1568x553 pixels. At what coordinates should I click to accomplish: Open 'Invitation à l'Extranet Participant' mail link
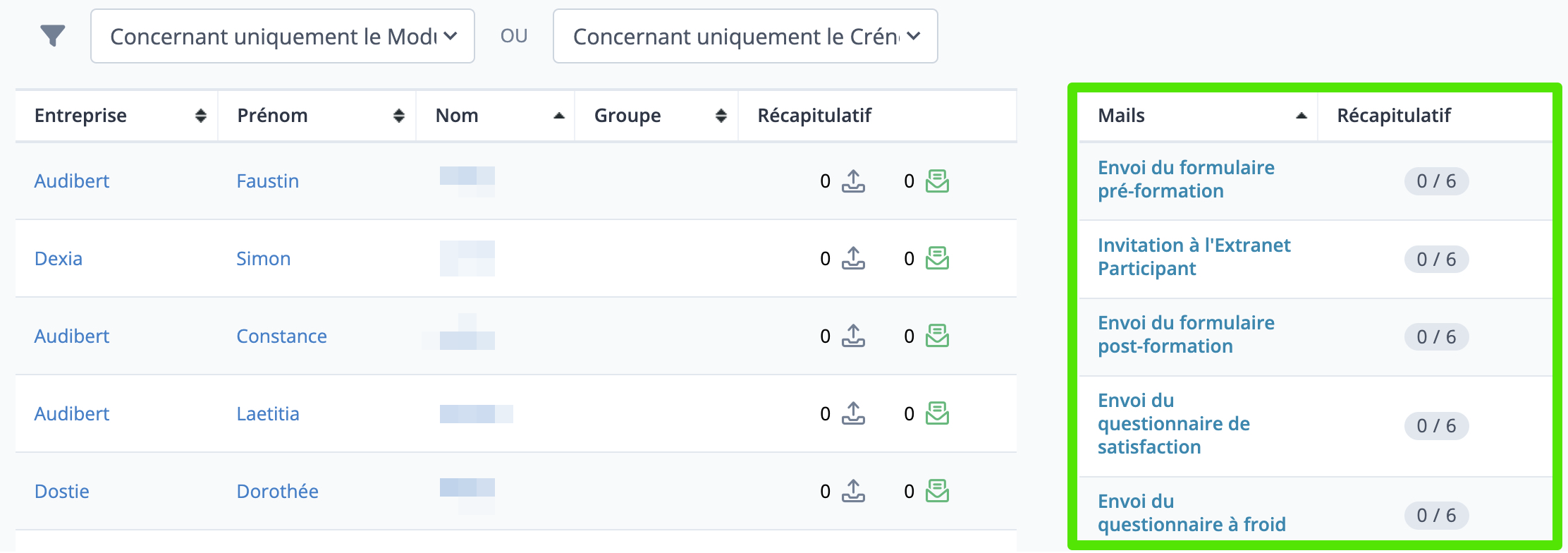[1194, 257]
